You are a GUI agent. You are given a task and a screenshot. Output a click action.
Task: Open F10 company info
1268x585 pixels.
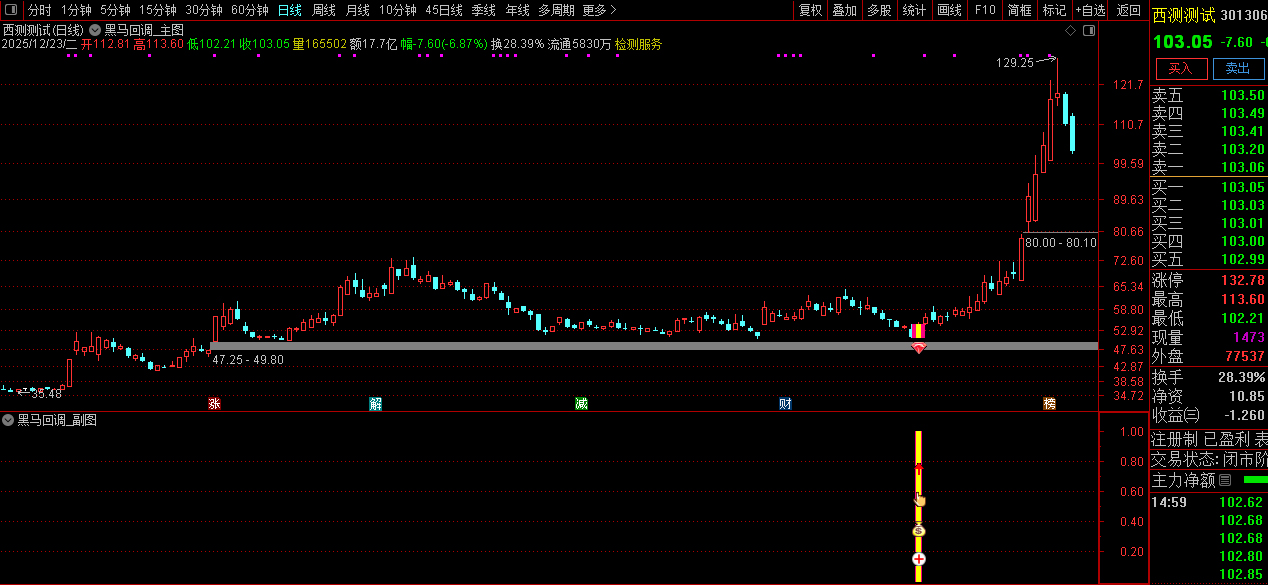pos(985,10)
